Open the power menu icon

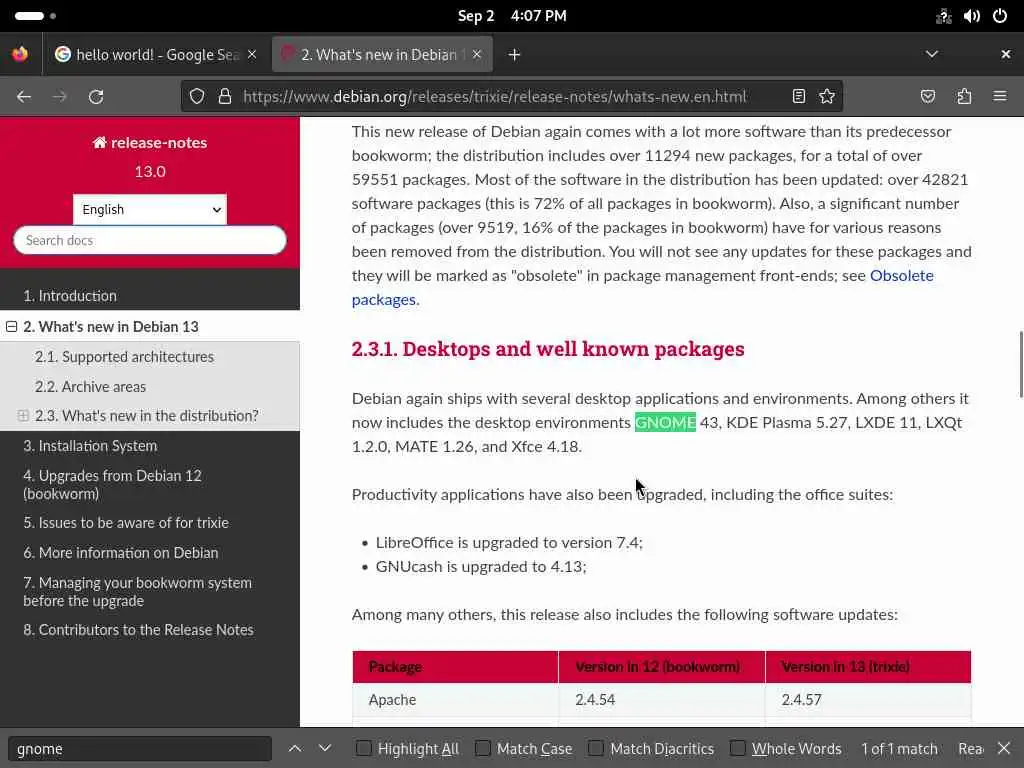tap(1000, 16)
